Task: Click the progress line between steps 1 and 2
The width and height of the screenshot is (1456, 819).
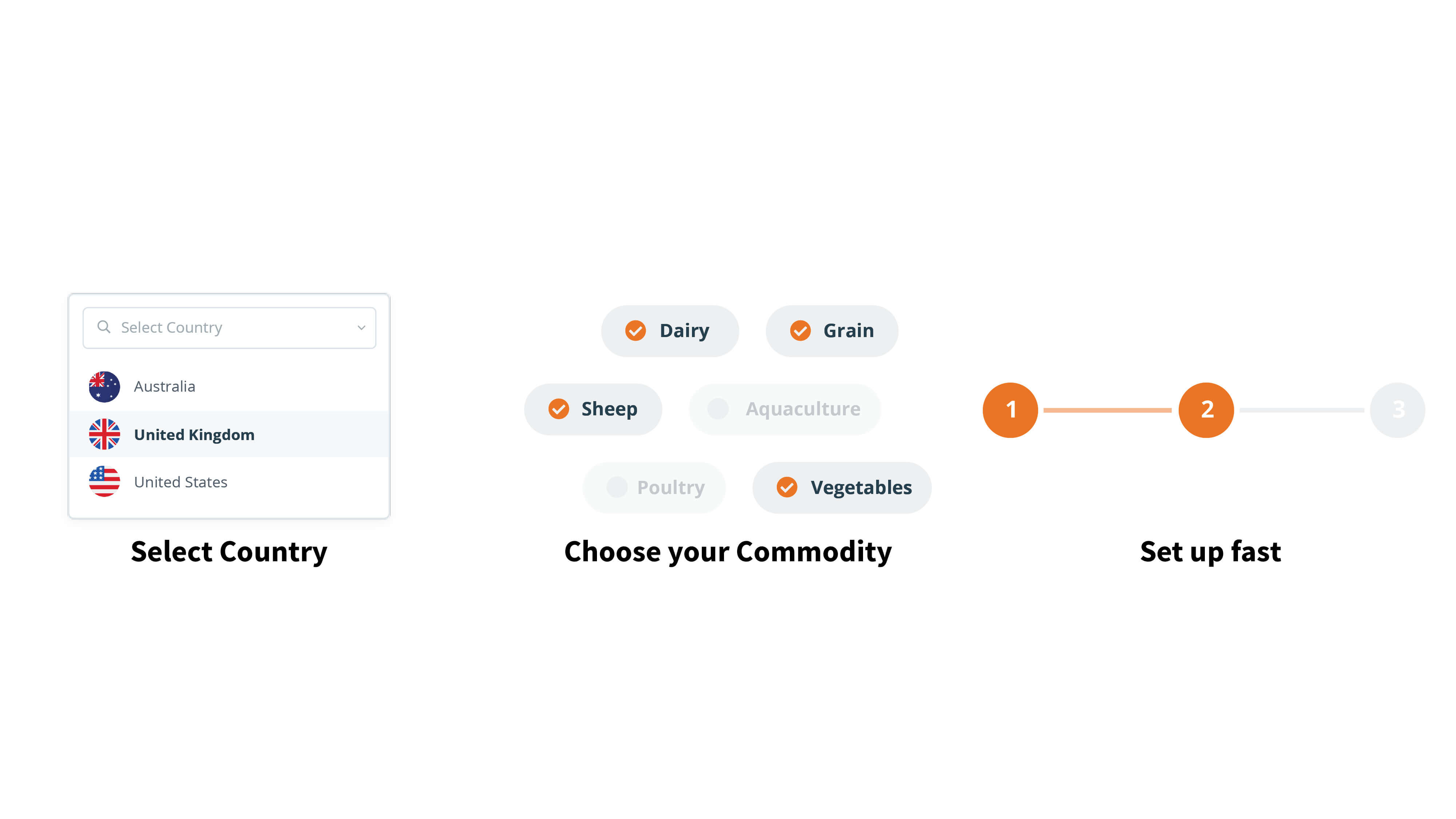Action: point(1107,410)
